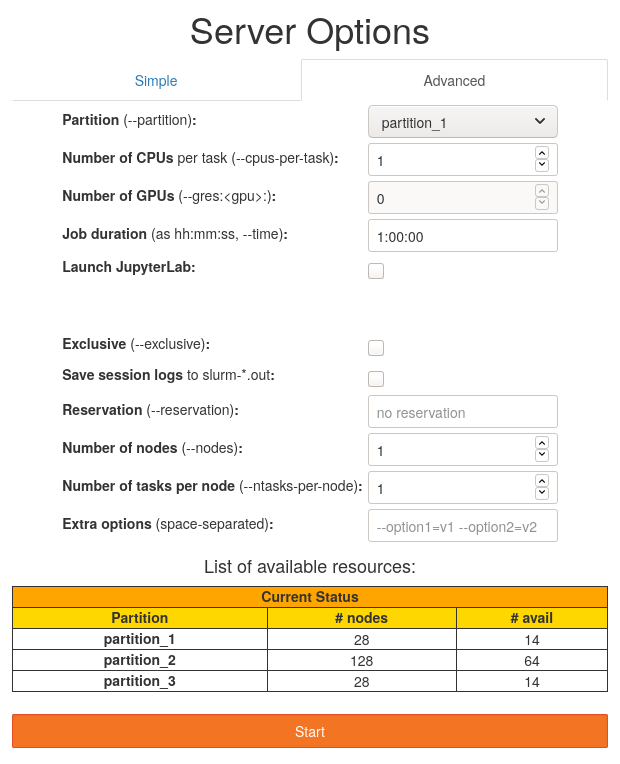Click the up arrow on Number of CPUs
This screenshot has height=764, width=620.
pos(542,154)
